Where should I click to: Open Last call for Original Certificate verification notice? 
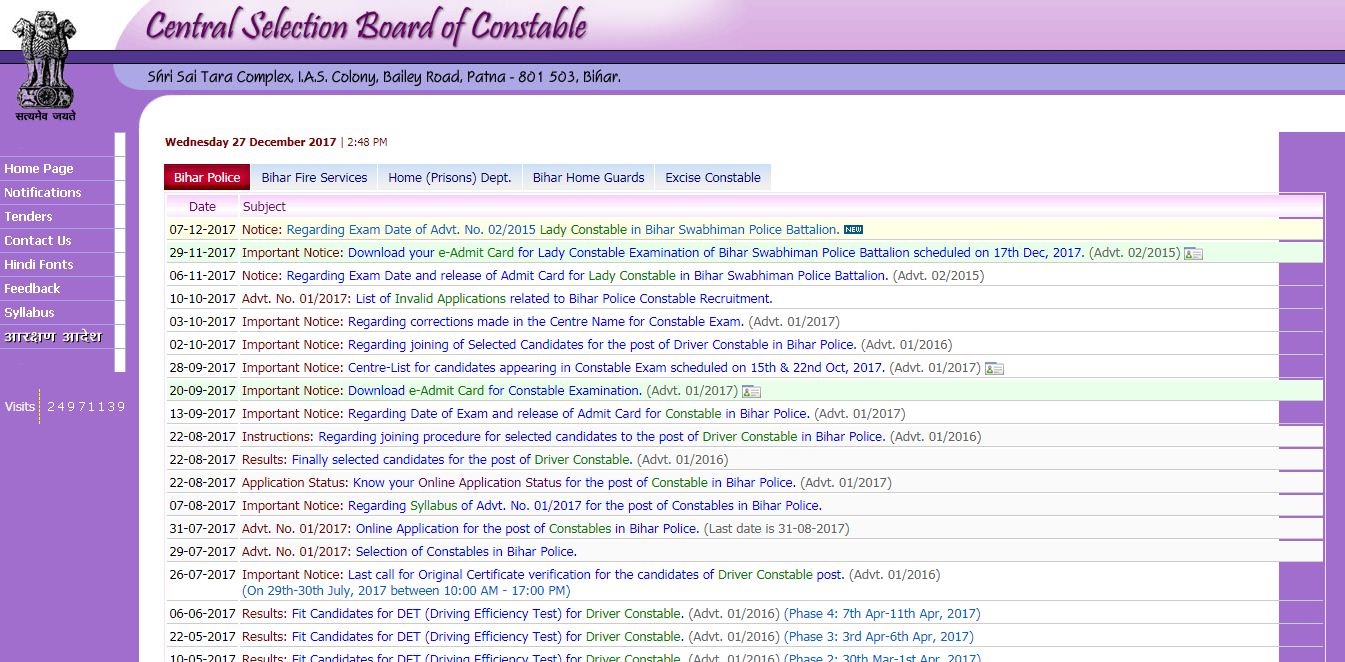click(597, 575)
